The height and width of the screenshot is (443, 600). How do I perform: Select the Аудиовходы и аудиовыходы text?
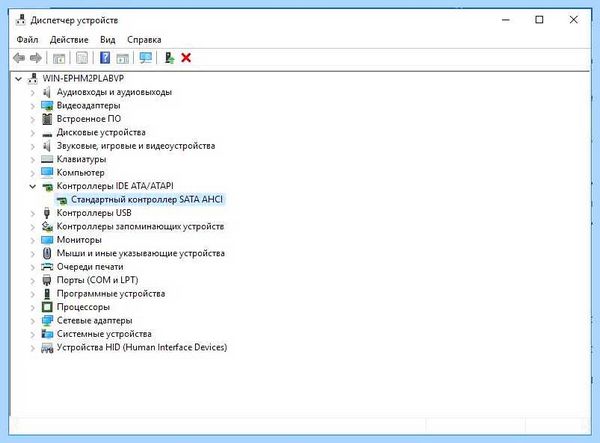(114, 92)
